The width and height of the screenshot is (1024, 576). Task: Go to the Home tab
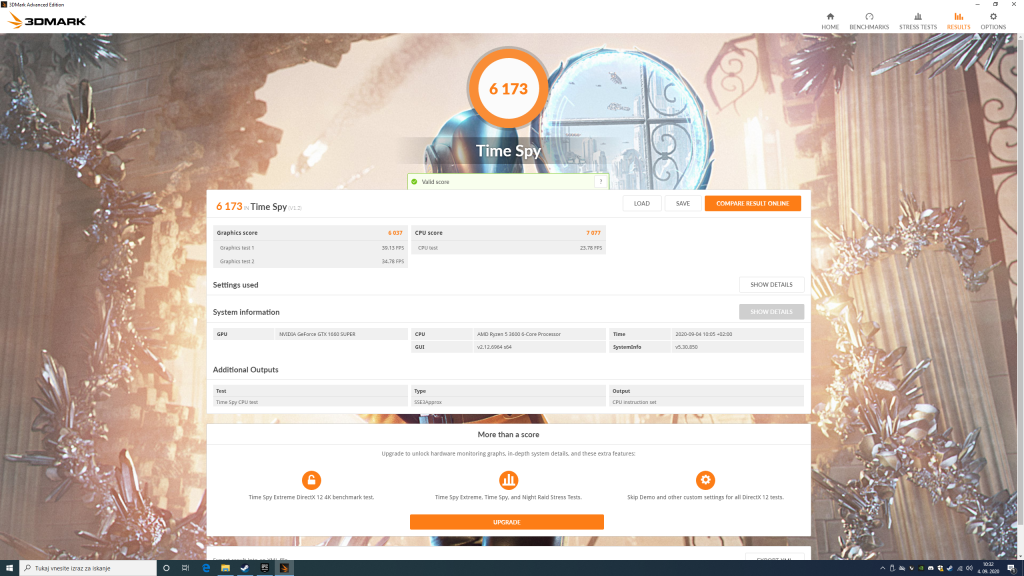[830, 21]
